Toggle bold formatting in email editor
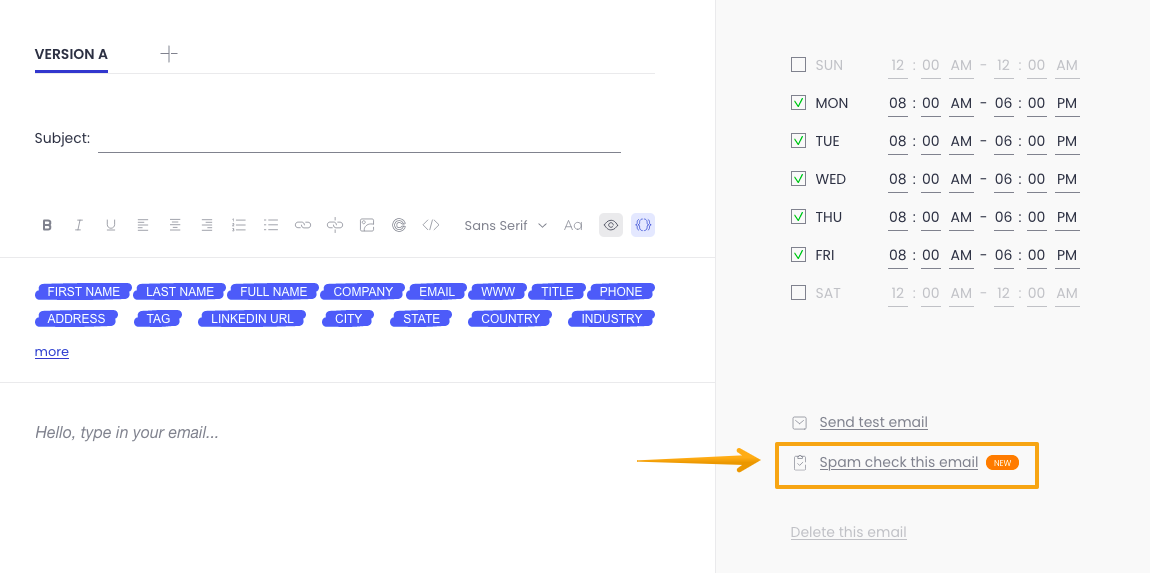The height and width of the screenshot is (573, 1150). [47, 226]
